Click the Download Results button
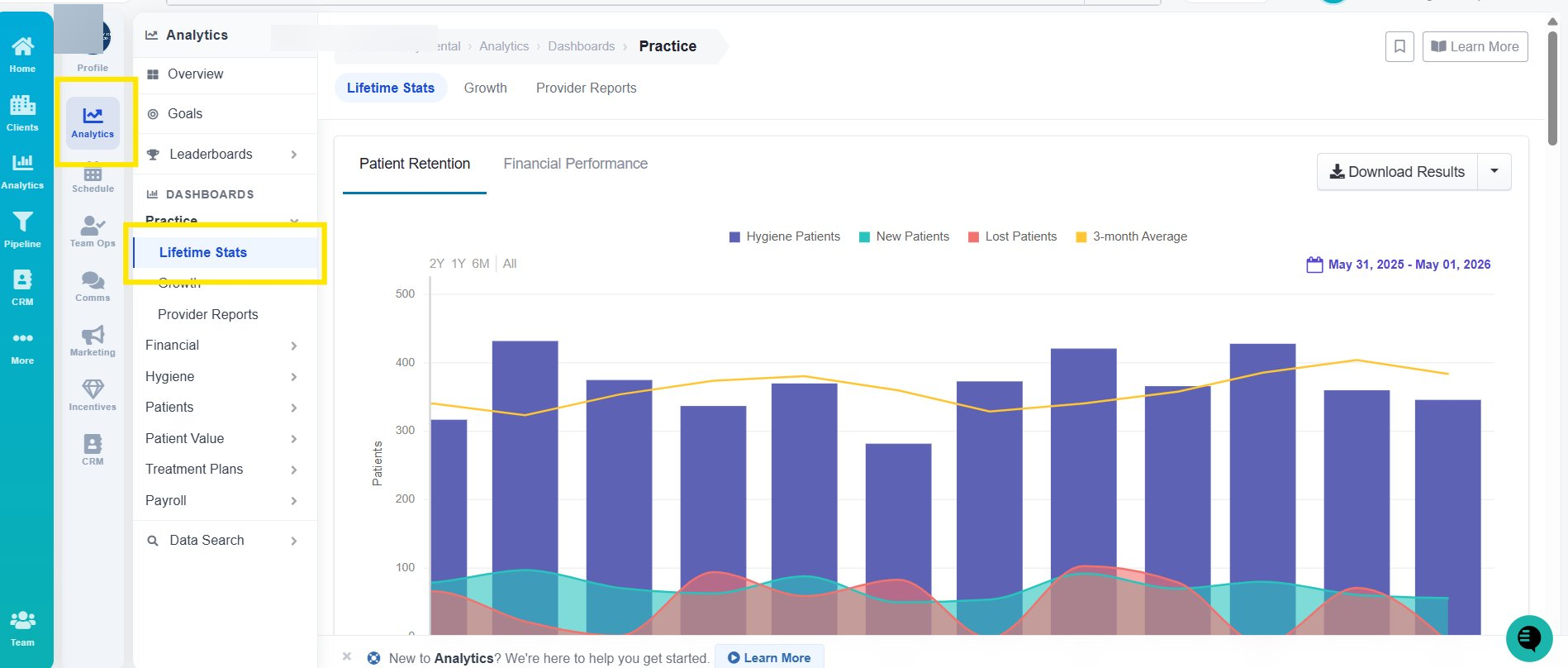The width and height of the screenshot is (1568, 668). 1397,171
